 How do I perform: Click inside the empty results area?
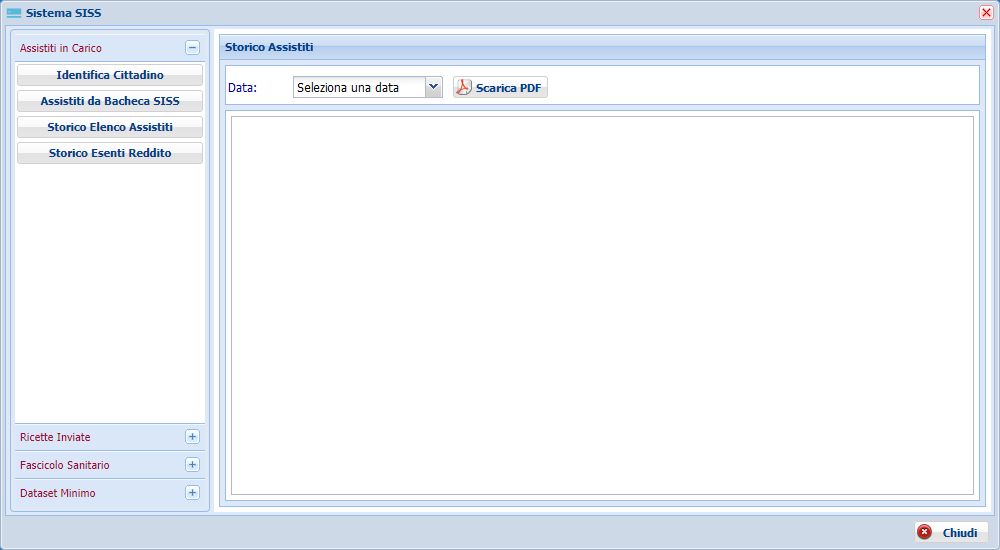pos(602,305)
